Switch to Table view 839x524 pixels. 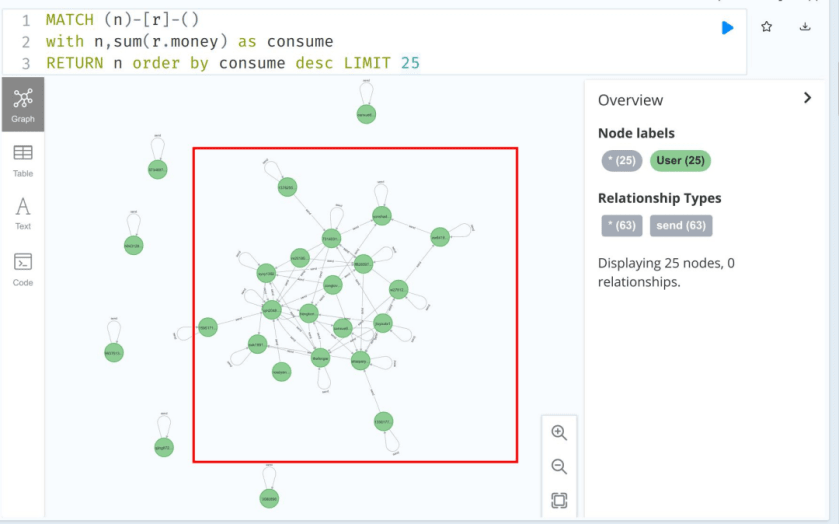(x=23, y=161)
